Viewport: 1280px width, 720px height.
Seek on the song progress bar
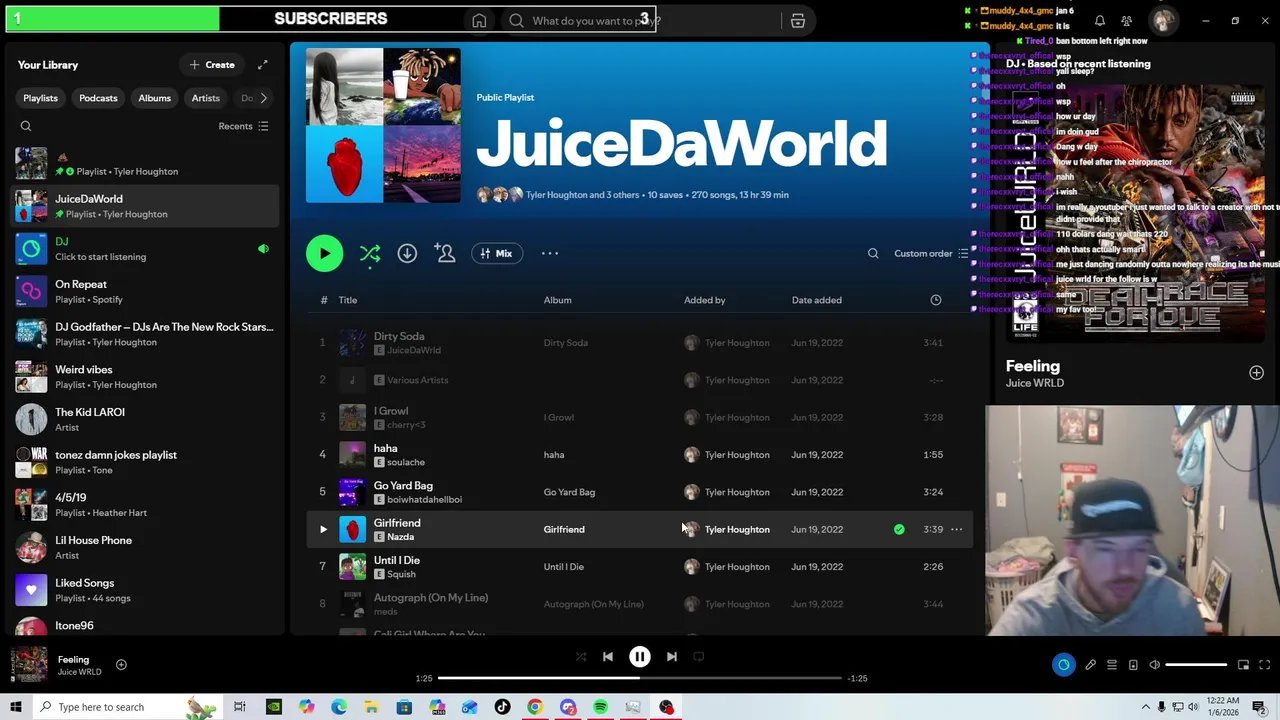click(x=640, y=678)
